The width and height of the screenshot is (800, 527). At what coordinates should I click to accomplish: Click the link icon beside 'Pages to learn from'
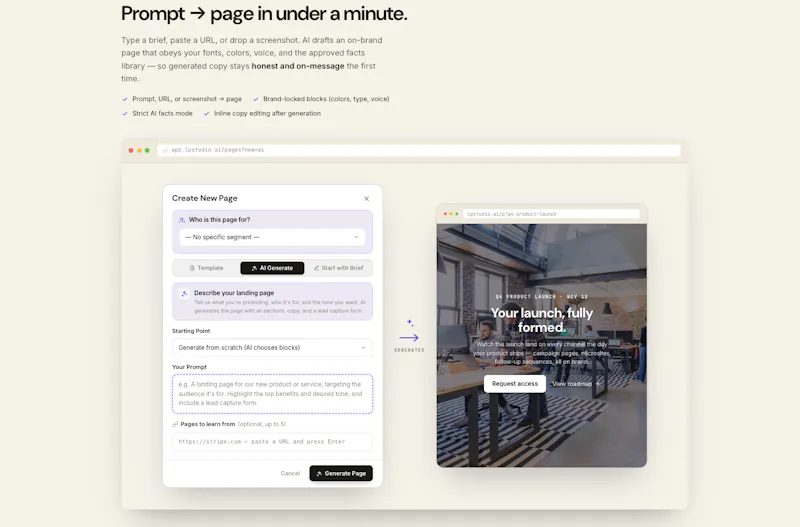pyautogui.click(x=176, y=424)
